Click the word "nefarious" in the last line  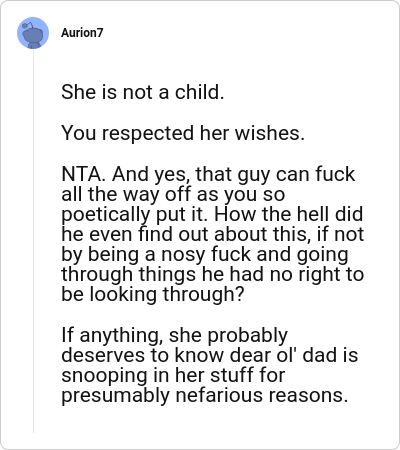(220, 396)
